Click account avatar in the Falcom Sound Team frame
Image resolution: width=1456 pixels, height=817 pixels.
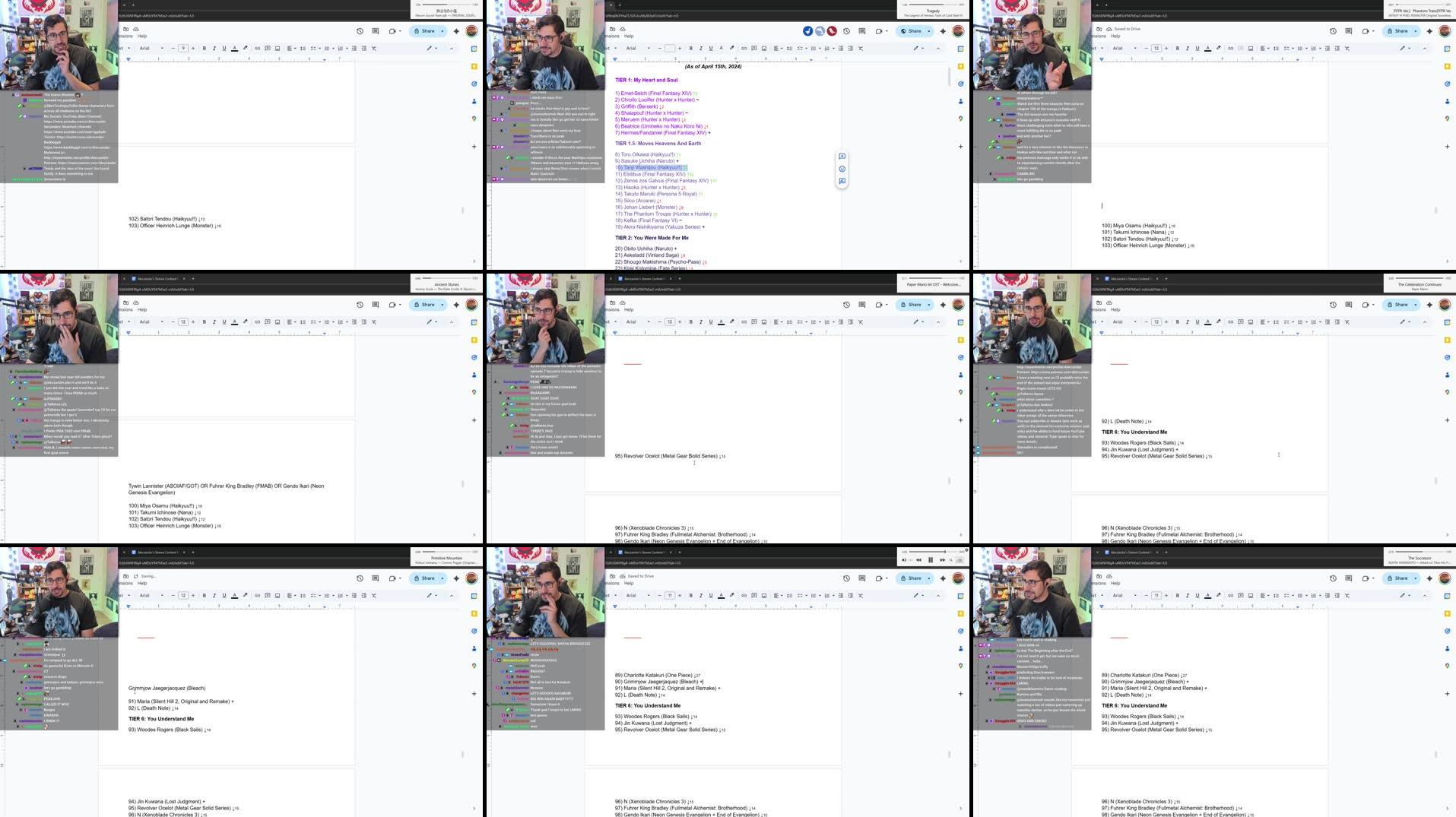click(471, 31)
